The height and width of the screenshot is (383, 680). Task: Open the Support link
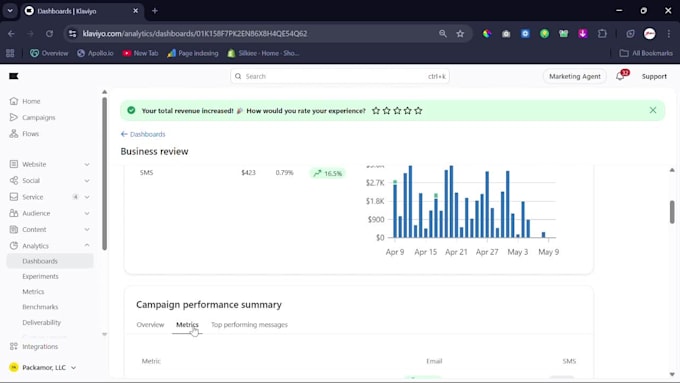(654, 76)
